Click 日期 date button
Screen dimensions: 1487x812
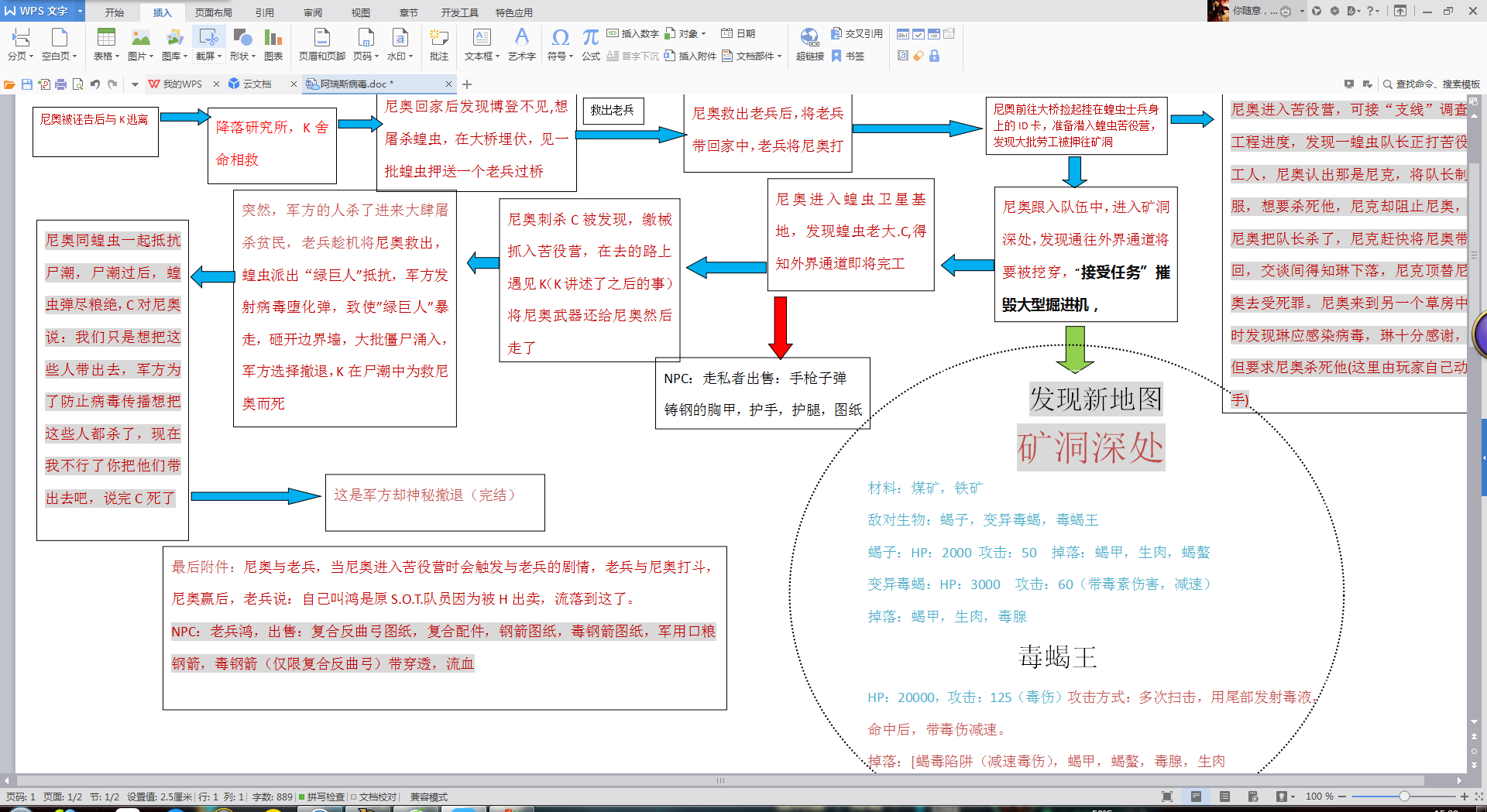pyautogui.click(x=738, y=34)
